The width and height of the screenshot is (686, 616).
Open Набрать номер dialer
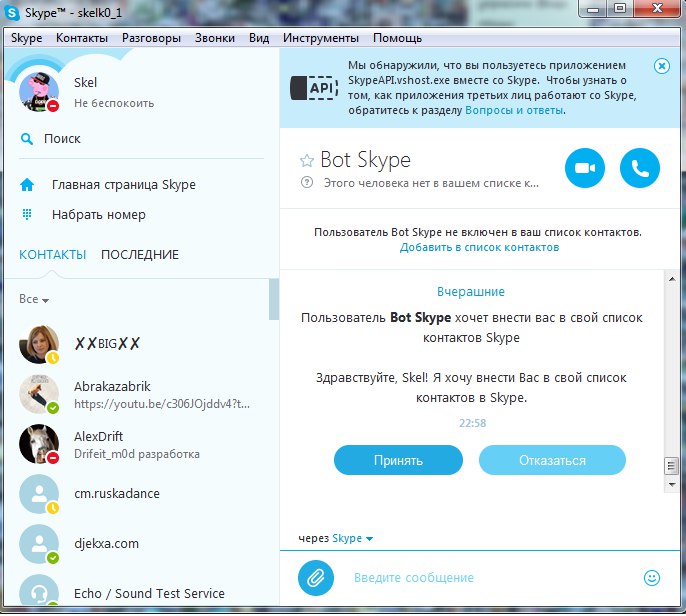99,215
